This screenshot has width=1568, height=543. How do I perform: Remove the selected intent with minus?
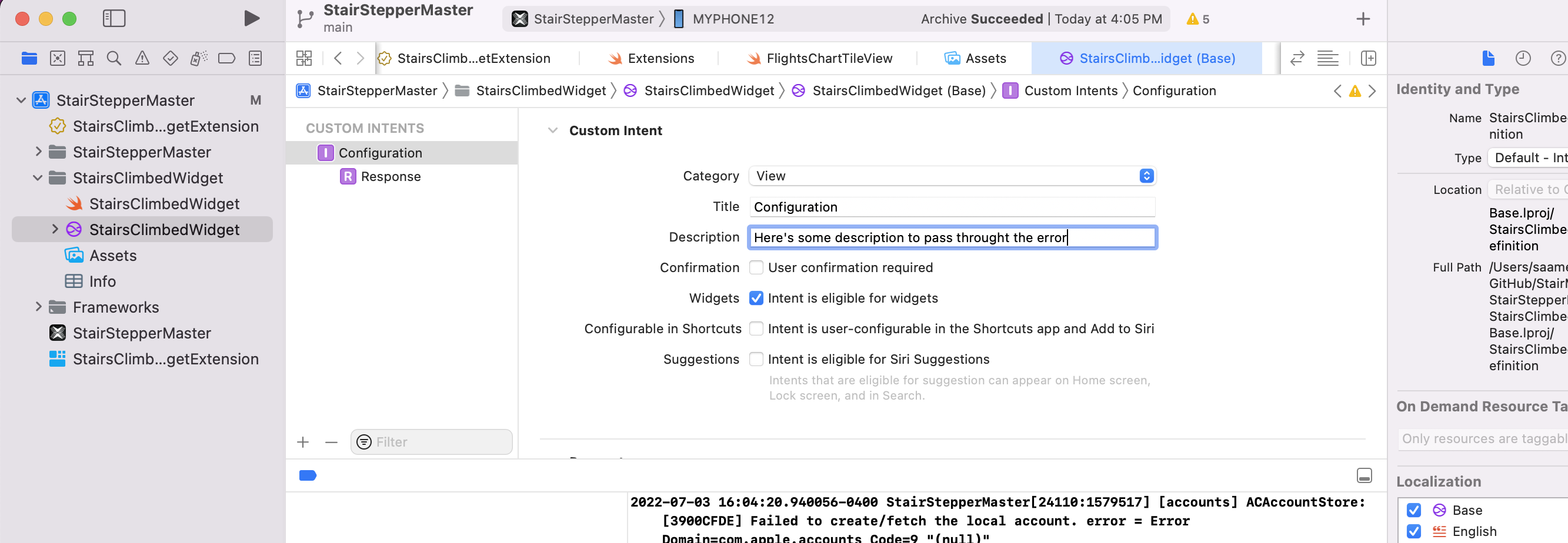331,442
